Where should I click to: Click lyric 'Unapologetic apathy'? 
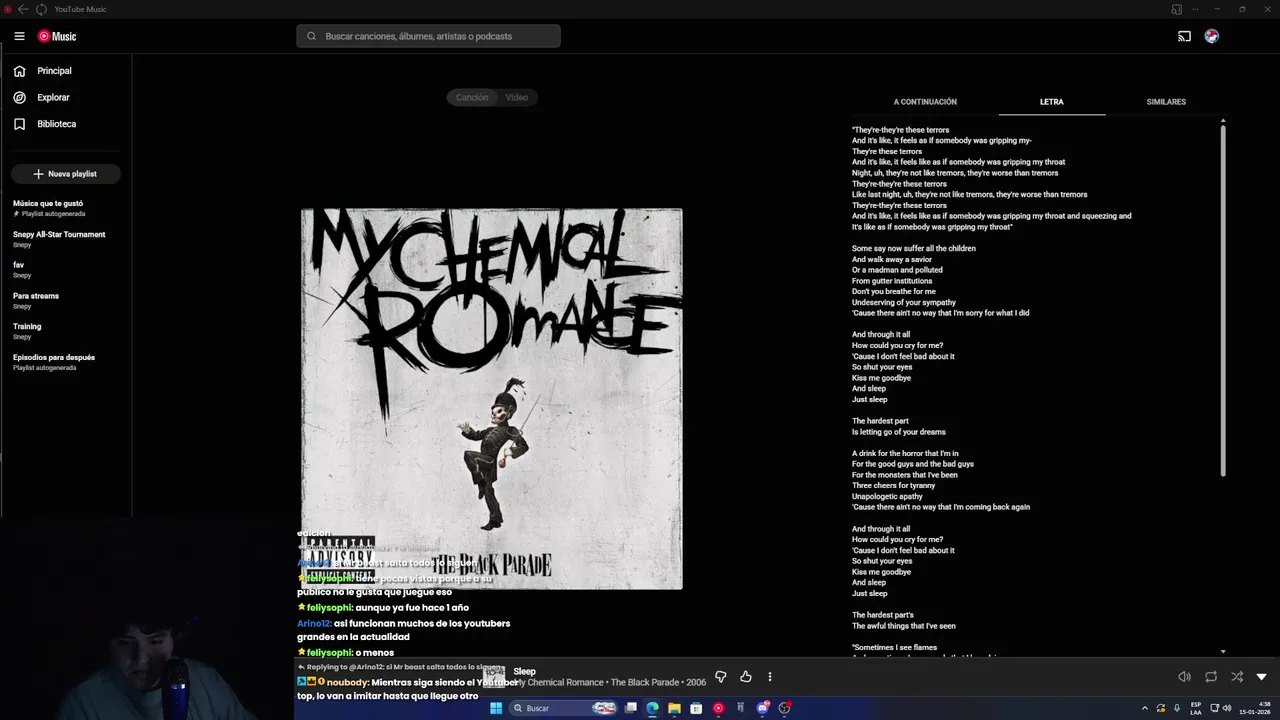[887, 496]
